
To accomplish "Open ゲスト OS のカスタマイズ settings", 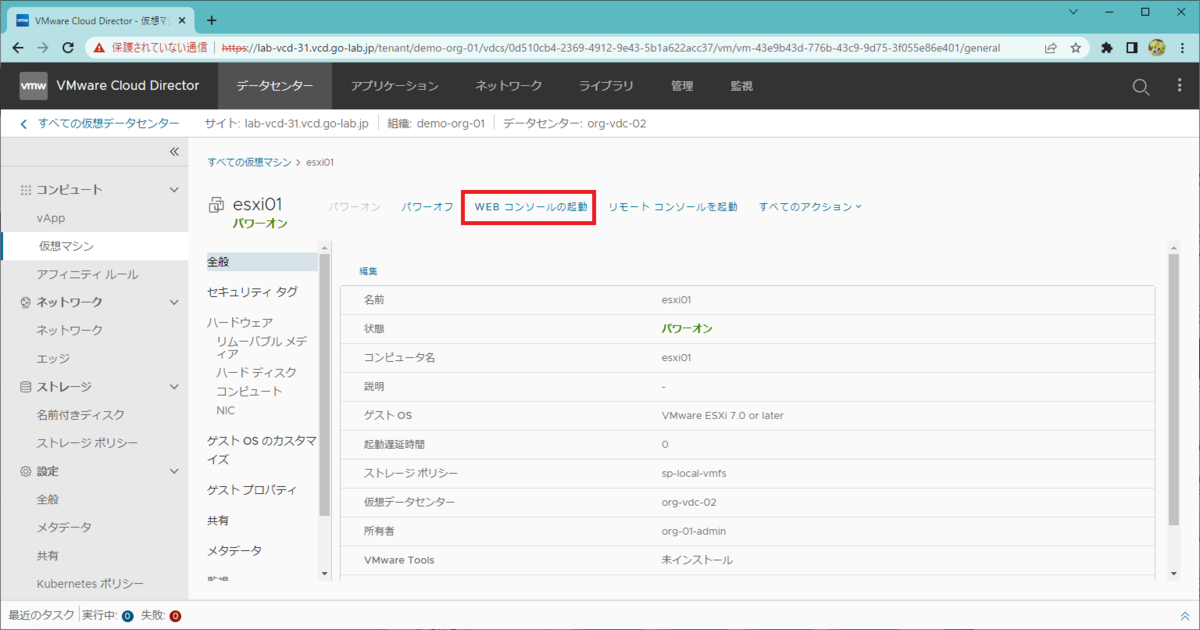I will [262, 450].
